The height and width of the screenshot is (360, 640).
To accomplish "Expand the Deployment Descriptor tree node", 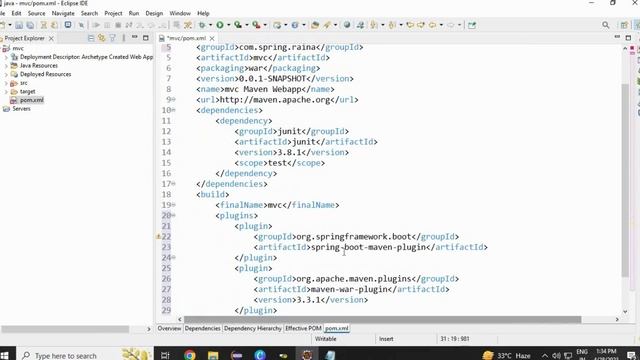I will click(x=6, y=57).
